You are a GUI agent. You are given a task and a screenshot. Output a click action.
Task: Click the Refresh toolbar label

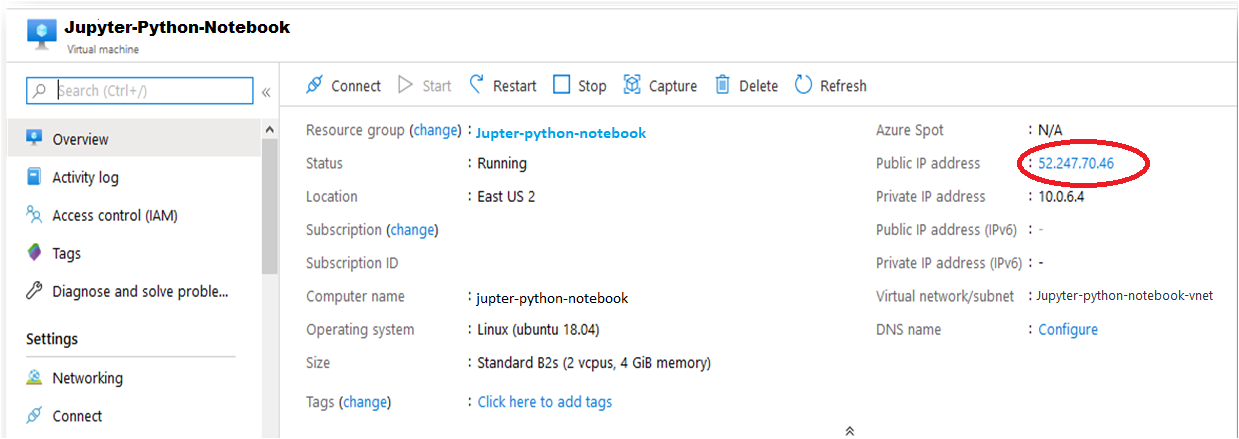[x=843, y=86]
